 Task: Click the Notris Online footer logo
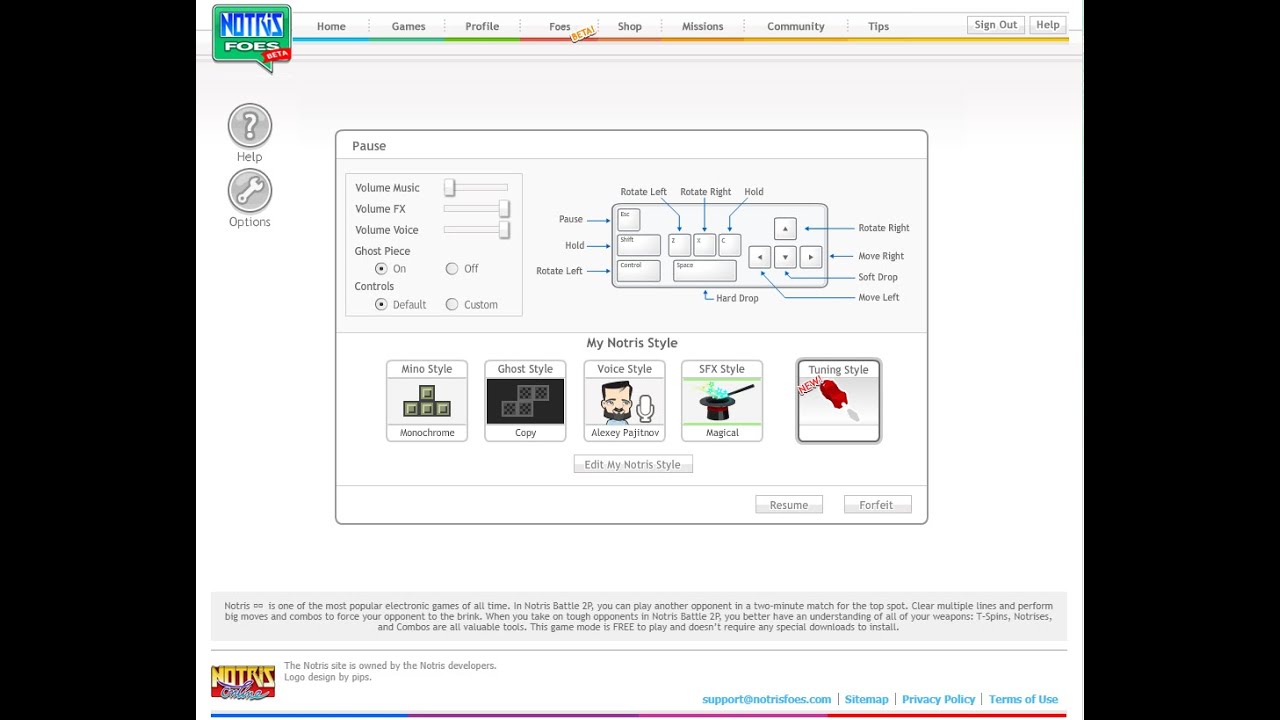pyautogui.click(x=243, y=682)
